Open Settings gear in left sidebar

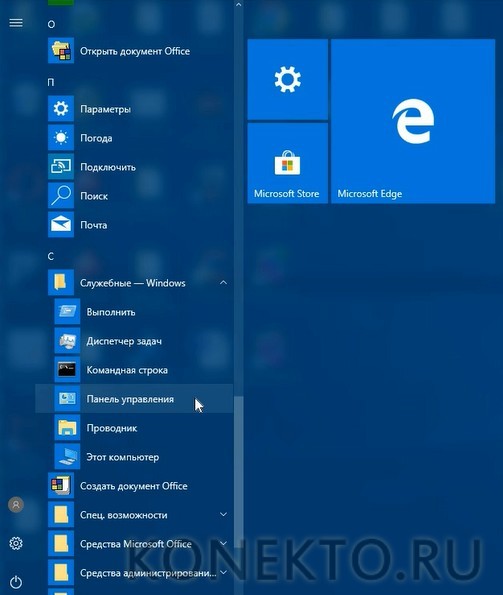coord(16,543)
